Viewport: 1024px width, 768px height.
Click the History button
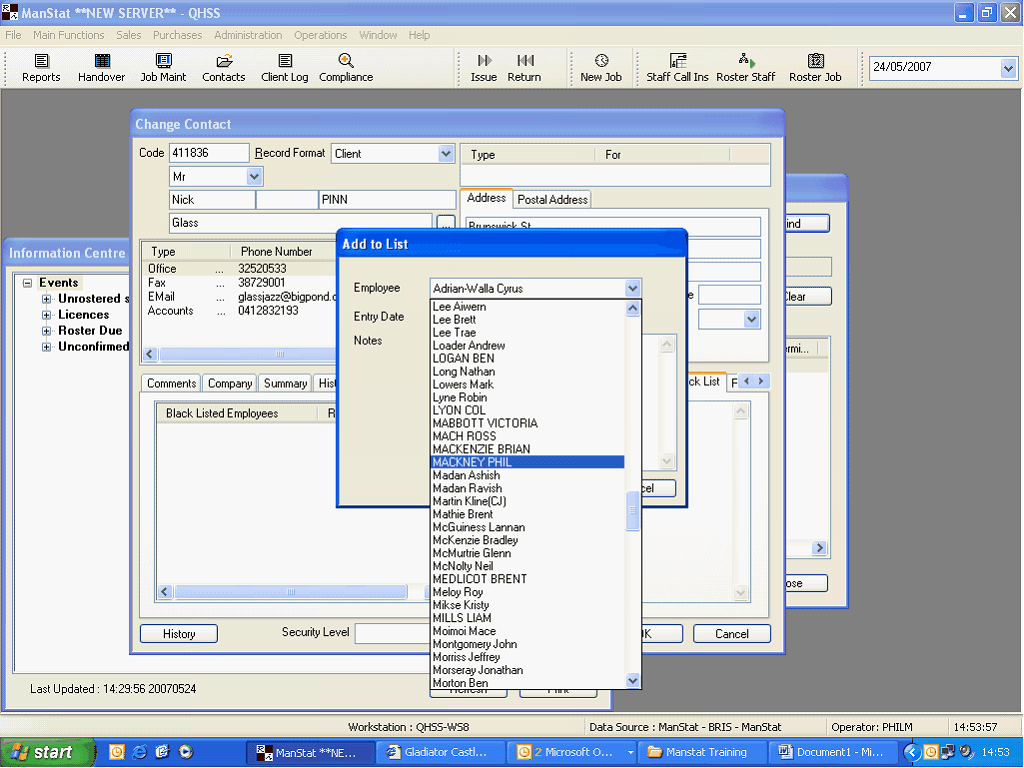pos(179,633)
